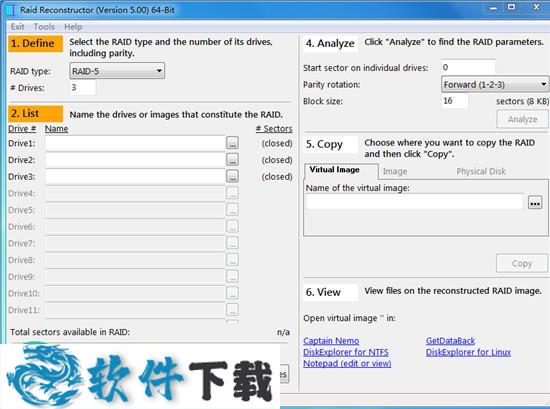Image resolution: width=550 pixels, height=409 pixels.
Task: Expand the Parity rotation dropdown
Action: point(495,85)
